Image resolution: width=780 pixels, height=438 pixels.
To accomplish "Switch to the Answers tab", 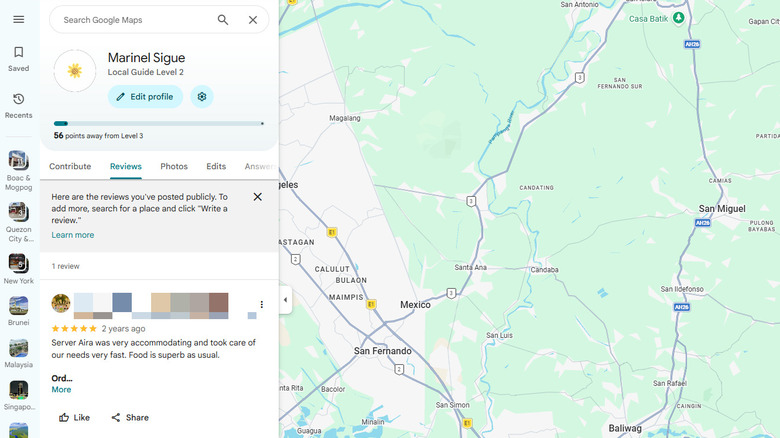I will (x=260, y=166).
